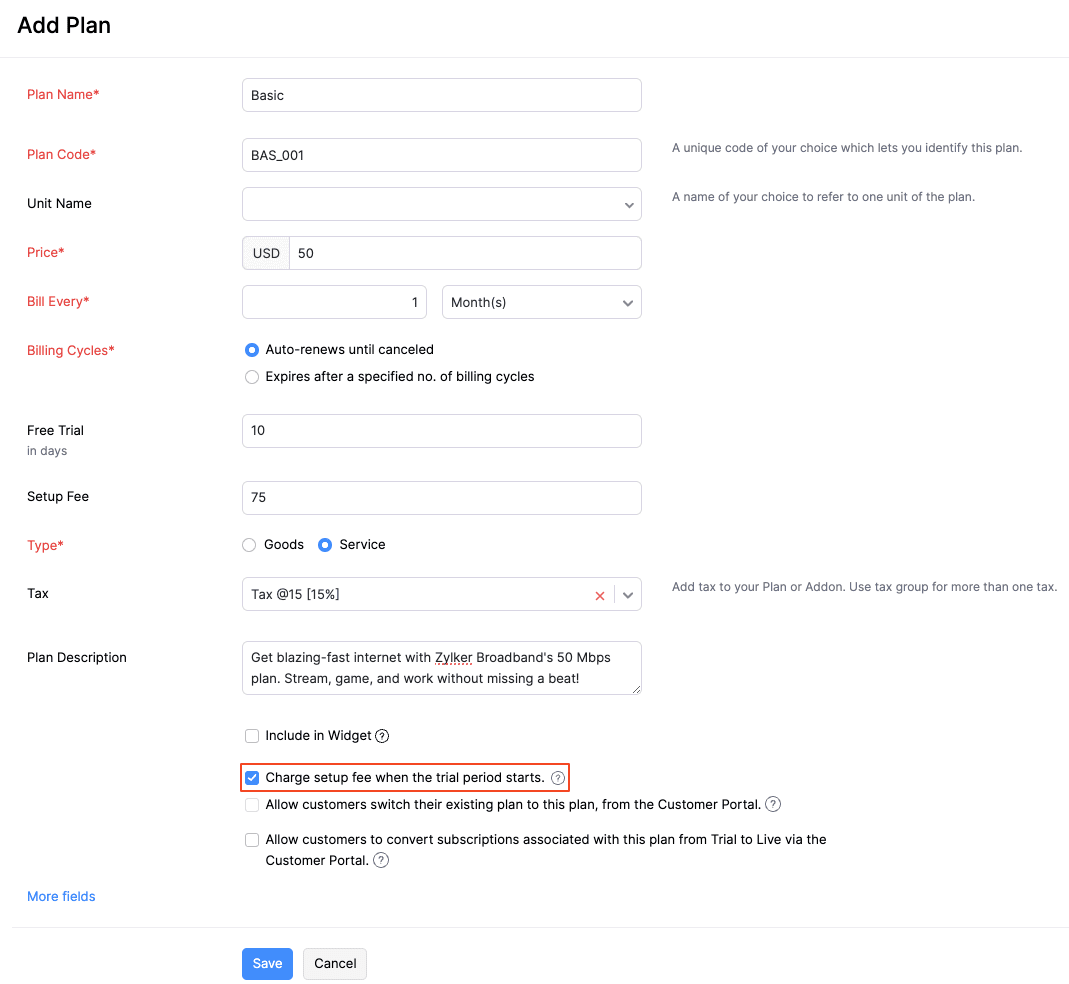Viewport: 1069px width, 984px height.
Task: Click the Setup Fee field showing 75
Action: 441,497
